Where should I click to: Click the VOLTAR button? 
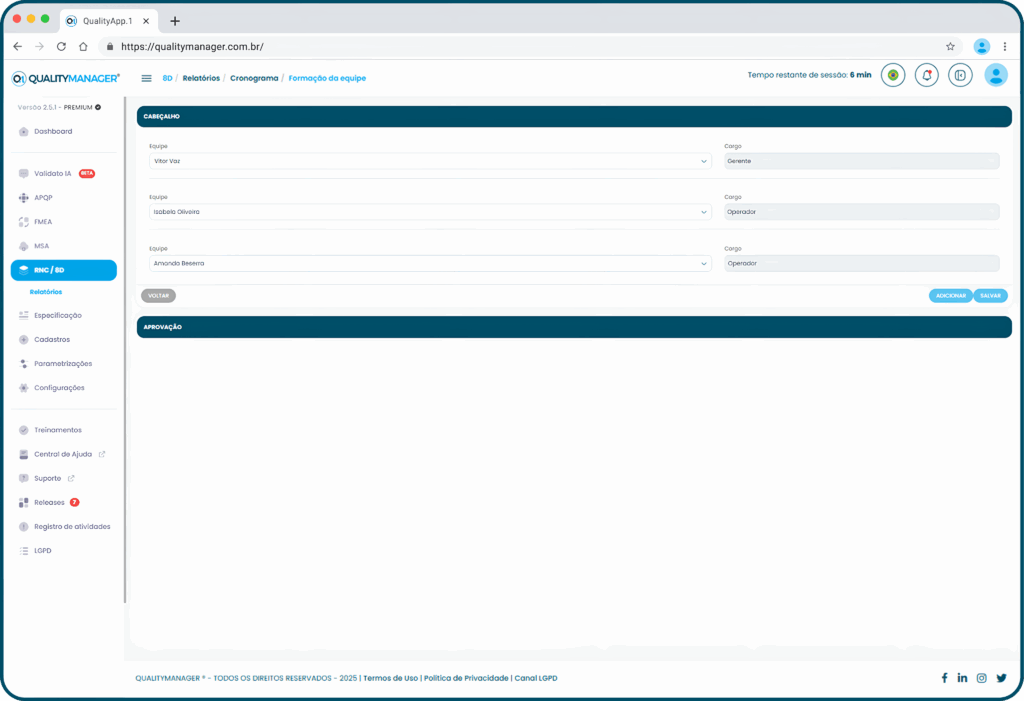click(158, 296)
